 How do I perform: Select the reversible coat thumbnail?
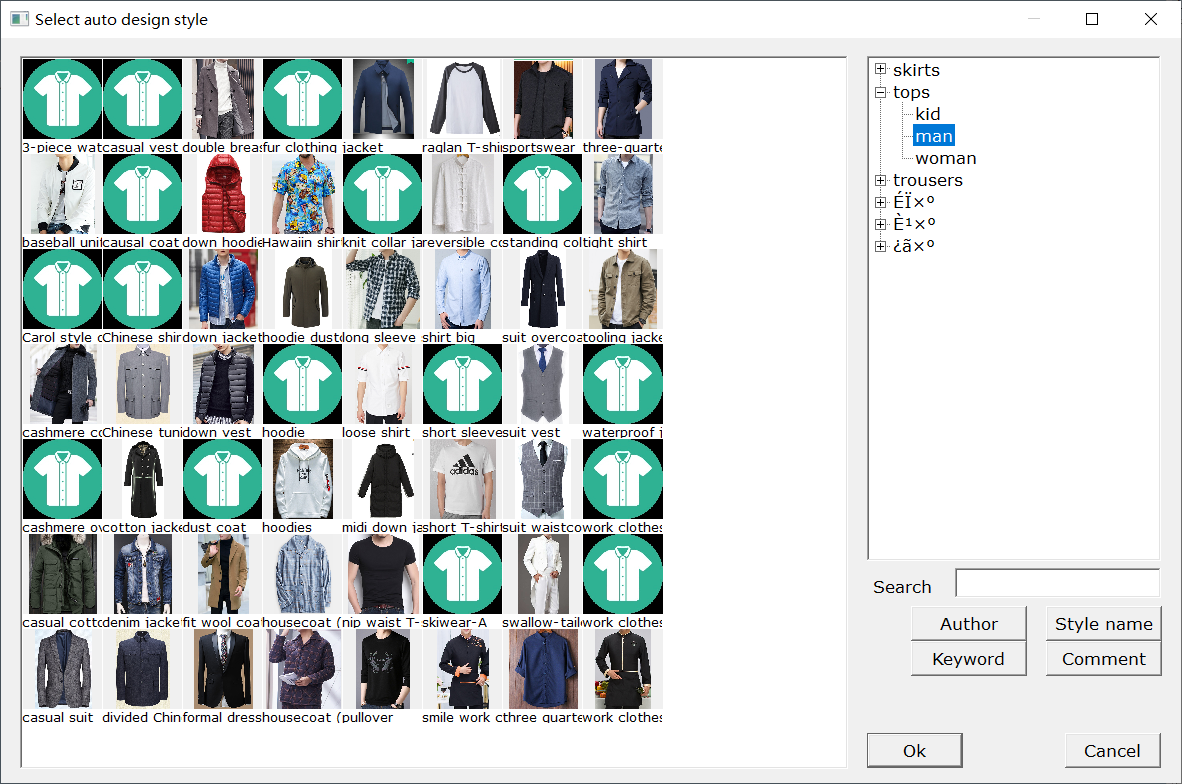pyautogui.click(x=463, y=194)
